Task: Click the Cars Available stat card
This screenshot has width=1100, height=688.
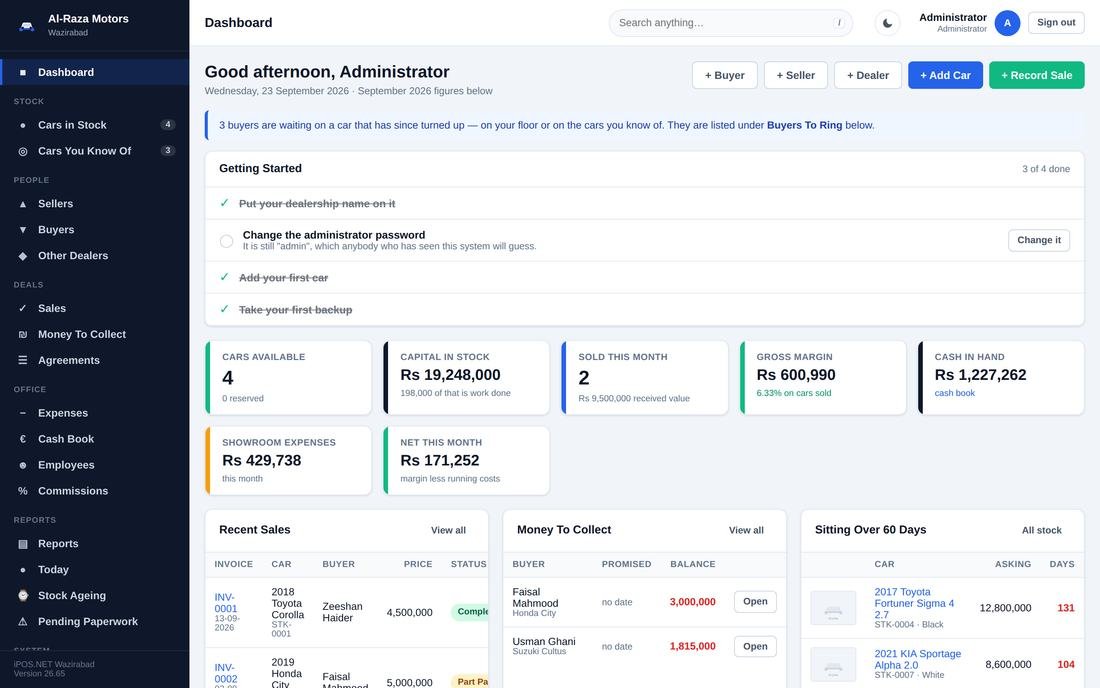Action: (x=288, y=378)
